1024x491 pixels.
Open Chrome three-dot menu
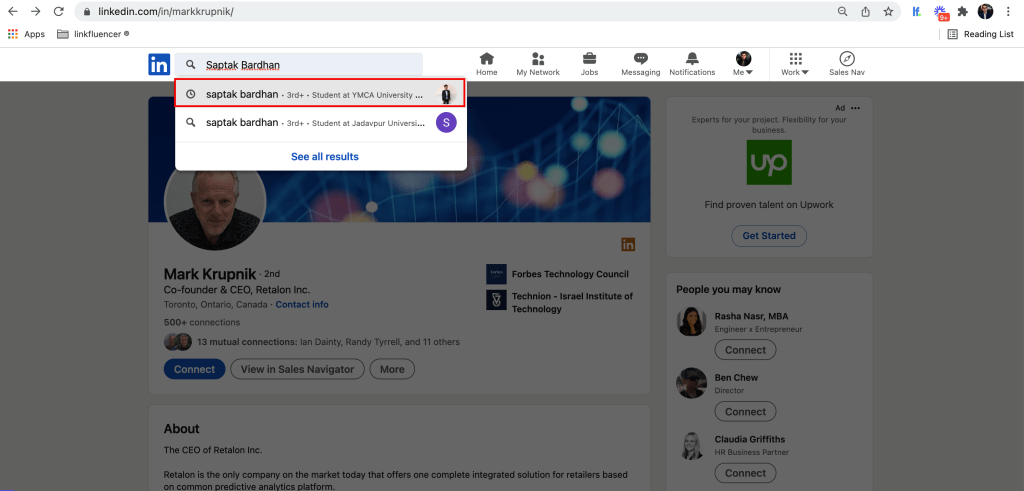click(x=1008, y=11)
